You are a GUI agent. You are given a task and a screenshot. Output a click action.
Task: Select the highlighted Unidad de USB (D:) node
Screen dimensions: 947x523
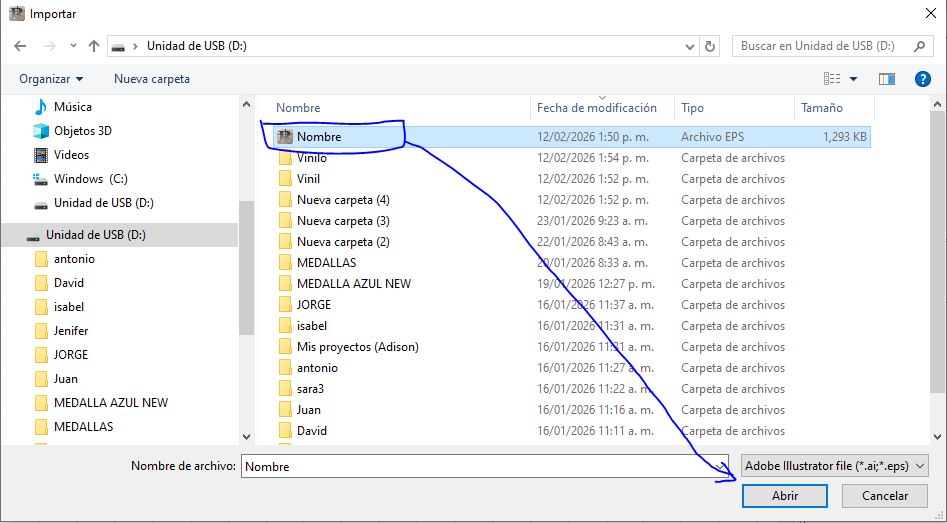click(95, 235)
